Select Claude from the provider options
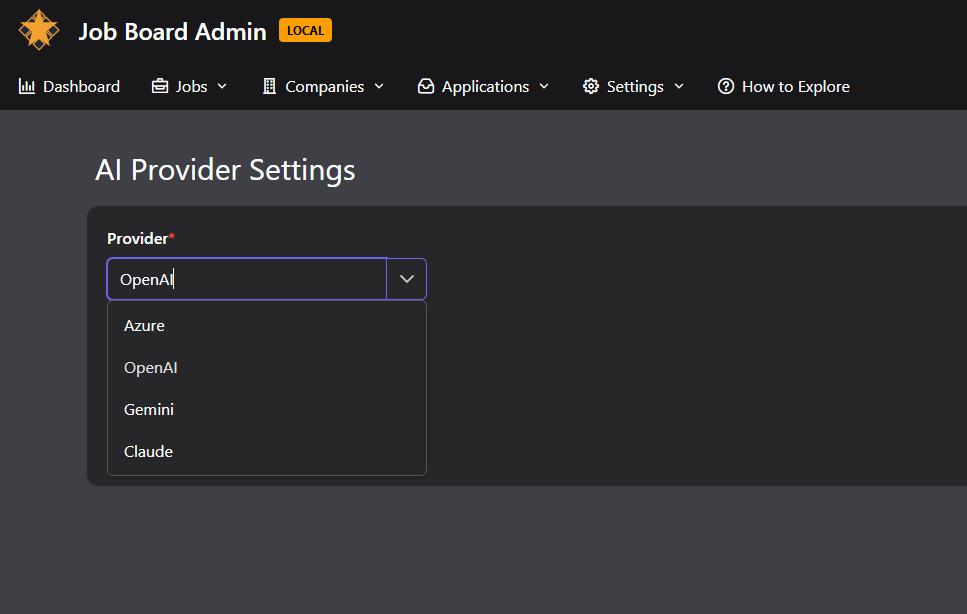967x614 pixels. tap(148, 452)
